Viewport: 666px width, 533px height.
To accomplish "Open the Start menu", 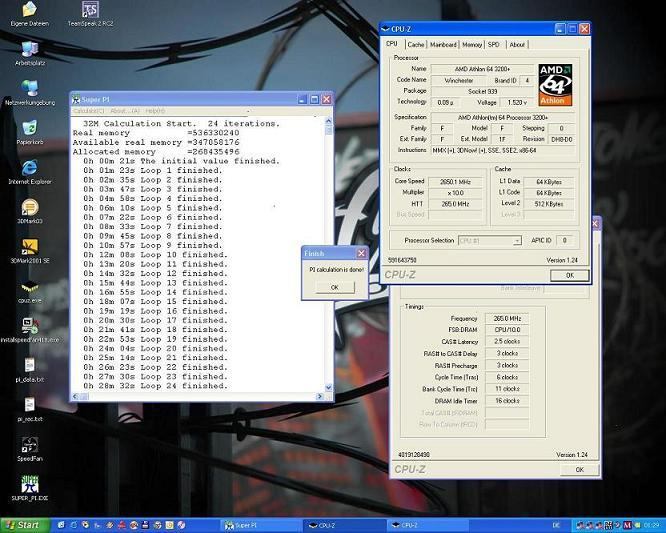I will point(25,525).
